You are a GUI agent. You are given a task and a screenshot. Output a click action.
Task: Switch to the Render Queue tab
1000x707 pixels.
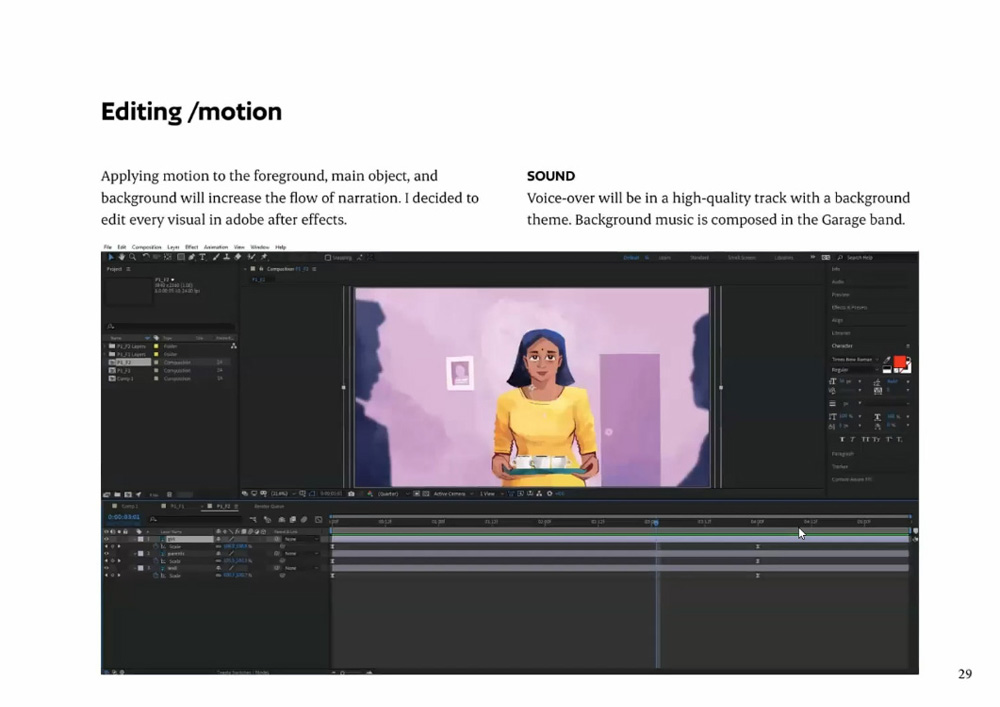269,506
